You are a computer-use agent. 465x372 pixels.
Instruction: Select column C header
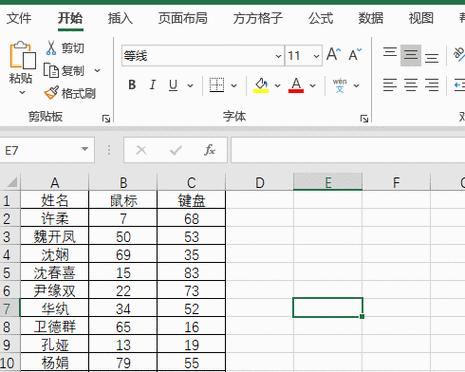click(x=191, y=182)
